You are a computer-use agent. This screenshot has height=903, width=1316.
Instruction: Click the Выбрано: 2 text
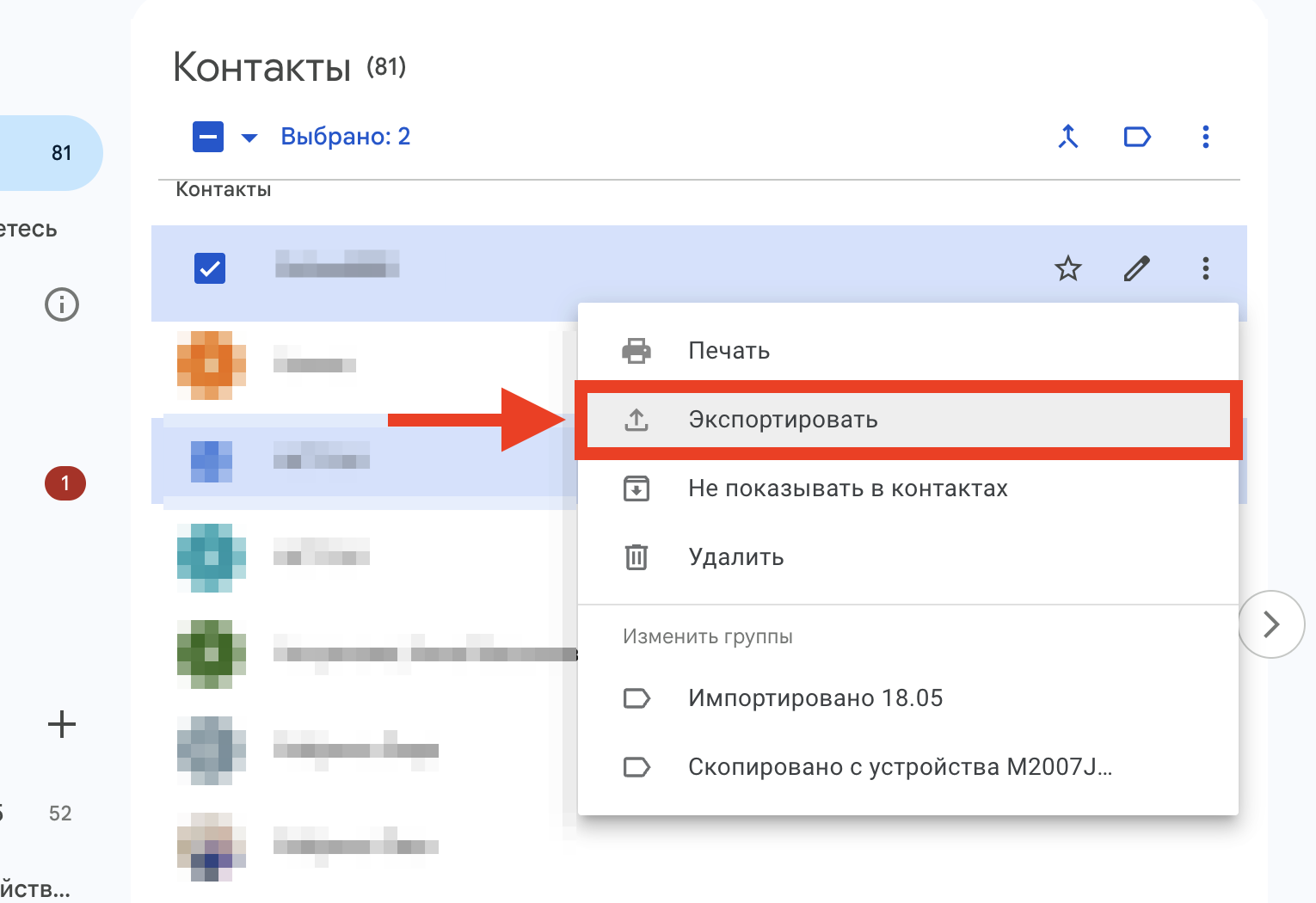345,136
